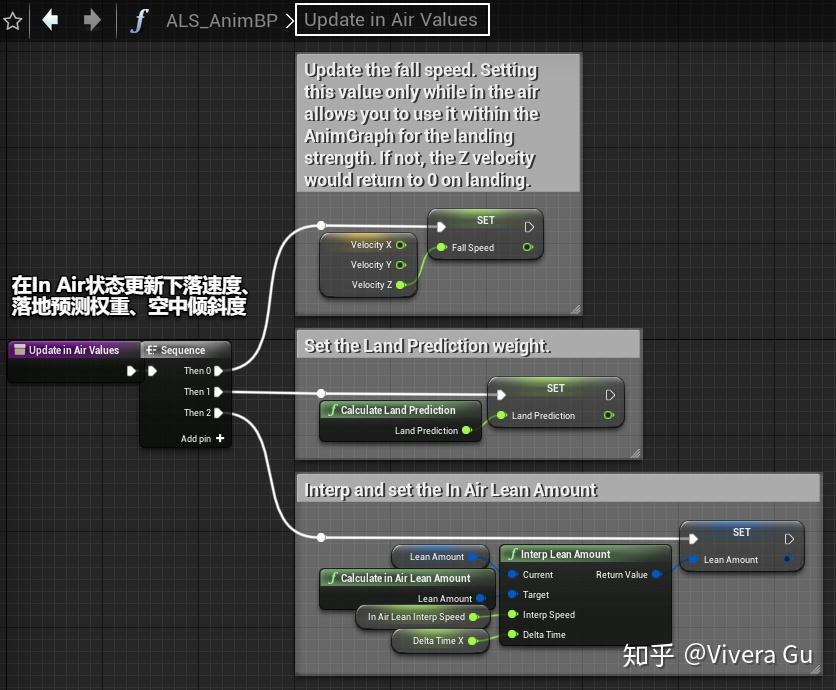836x690 pixels.
Task: Click the favorite star icon in the toolbar
Action: (14, 20)
